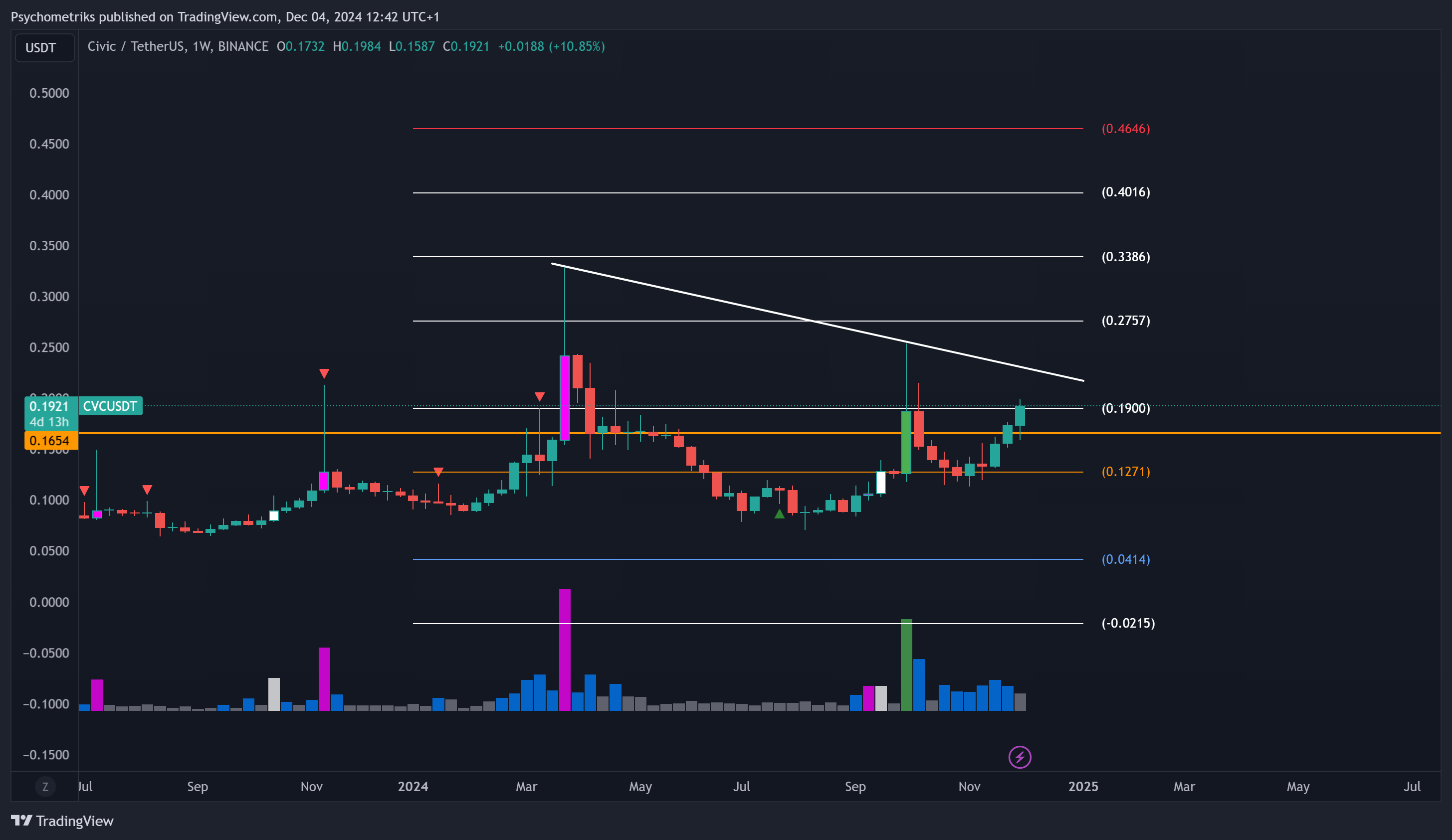Click the purple lightning bolt event icon

point(1020,757)
